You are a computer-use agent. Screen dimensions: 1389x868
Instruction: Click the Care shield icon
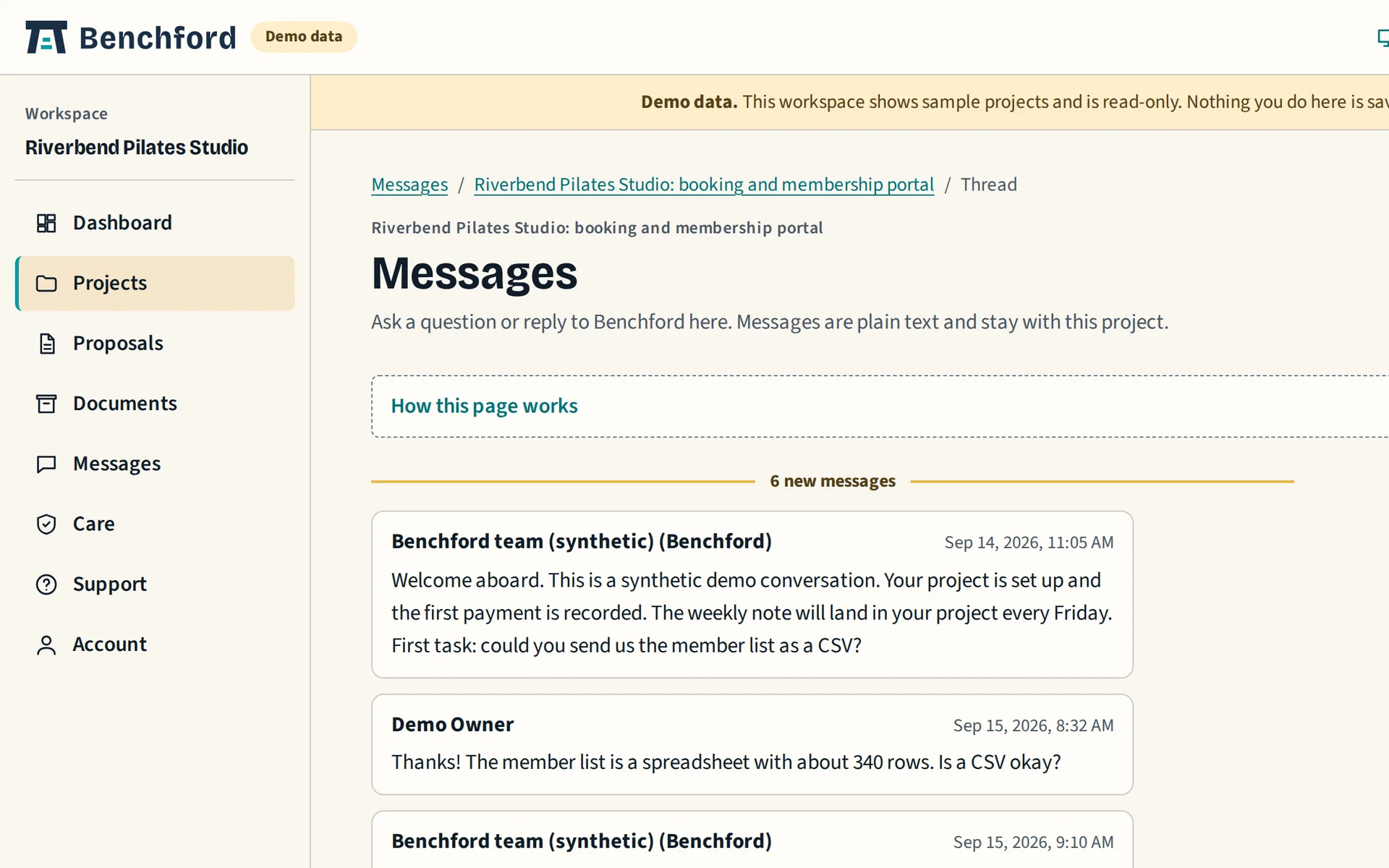pos(46,524)
